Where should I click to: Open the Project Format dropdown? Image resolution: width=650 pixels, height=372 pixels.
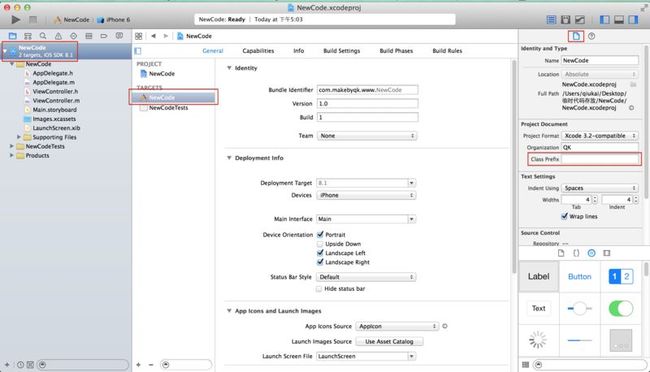click(600, 136)
